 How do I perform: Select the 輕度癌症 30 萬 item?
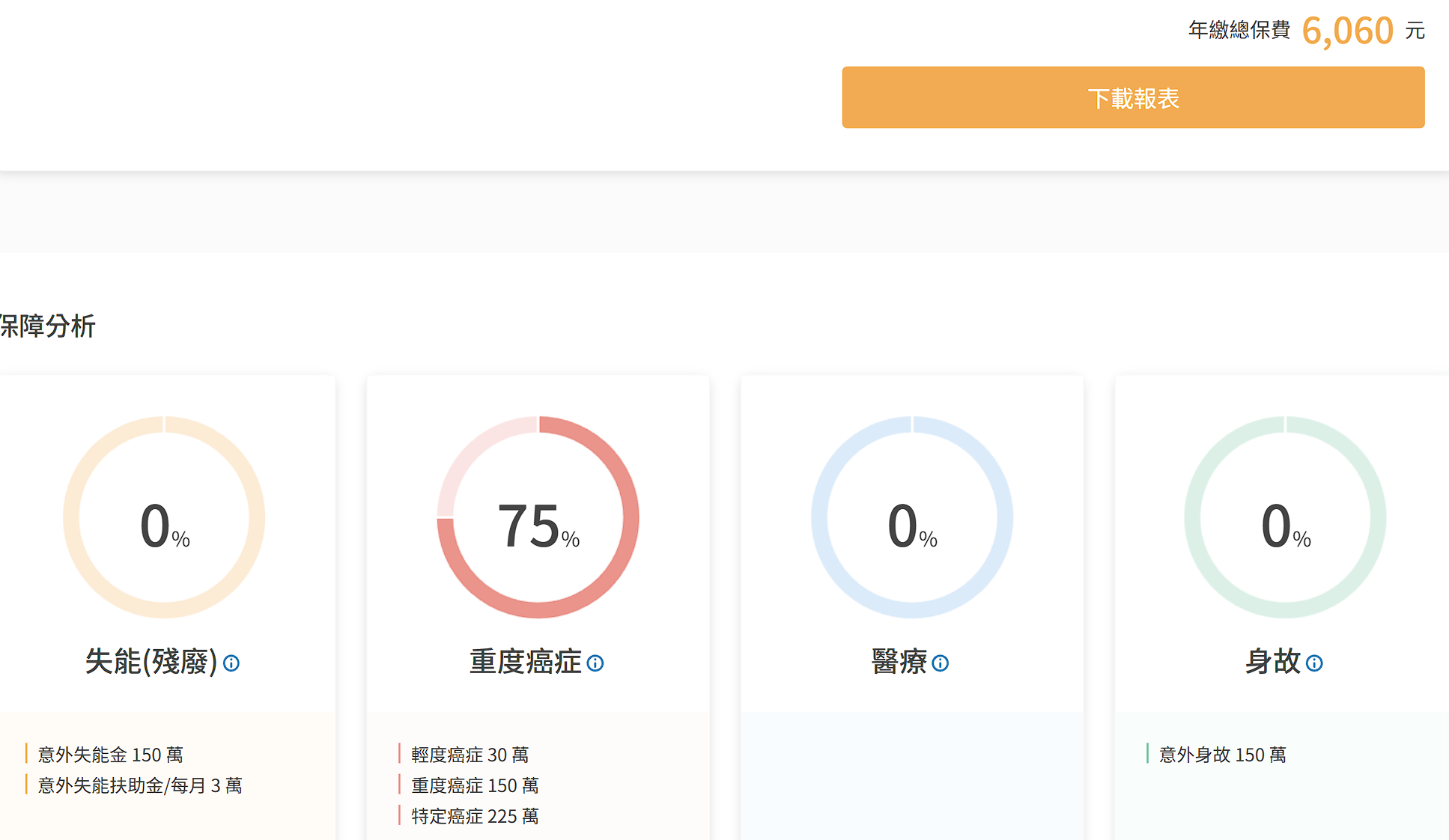tap(470, 755)
